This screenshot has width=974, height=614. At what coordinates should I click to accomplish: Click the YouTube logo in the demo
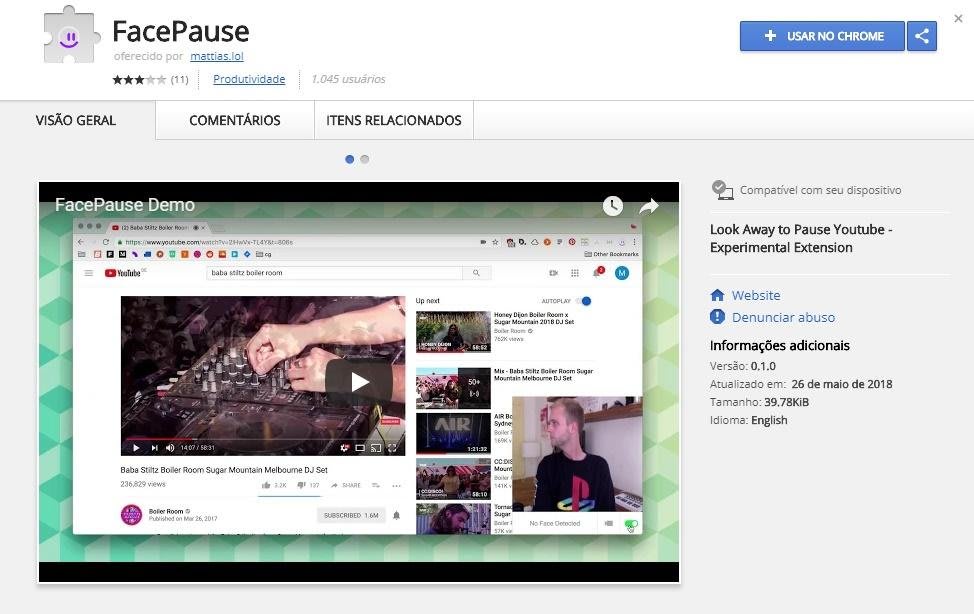pyautogui.click(x=125, y=273)
